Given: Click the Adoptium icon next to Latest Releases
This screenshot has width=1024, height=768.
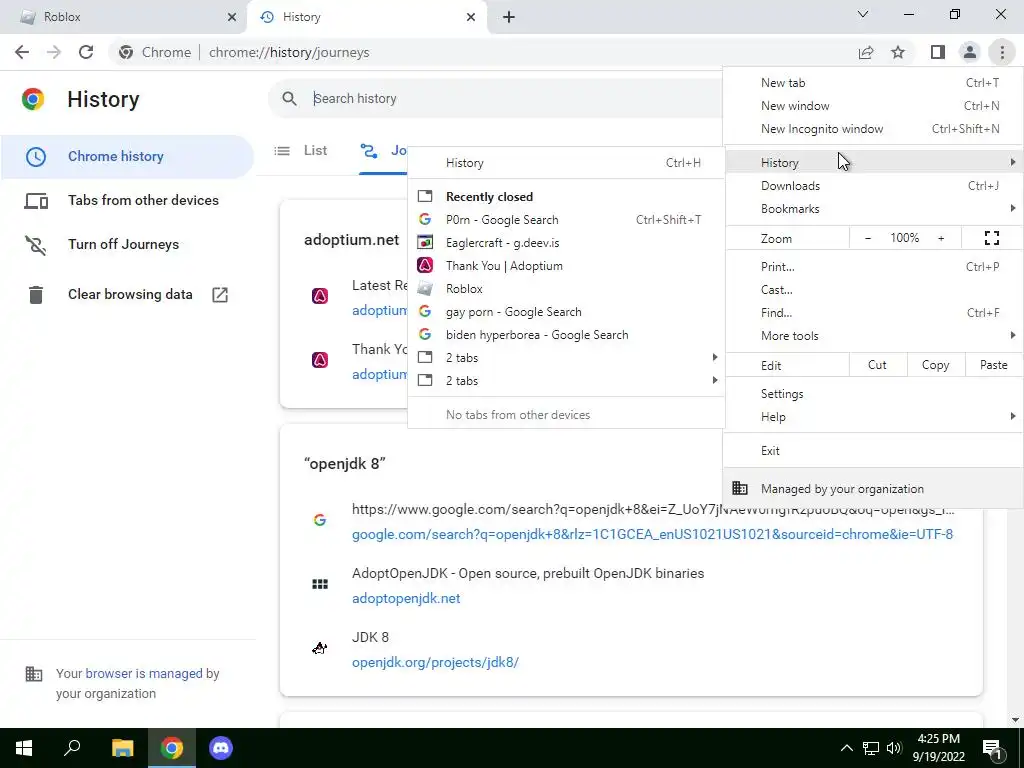Looking at the screenshot, I should 320,296.
